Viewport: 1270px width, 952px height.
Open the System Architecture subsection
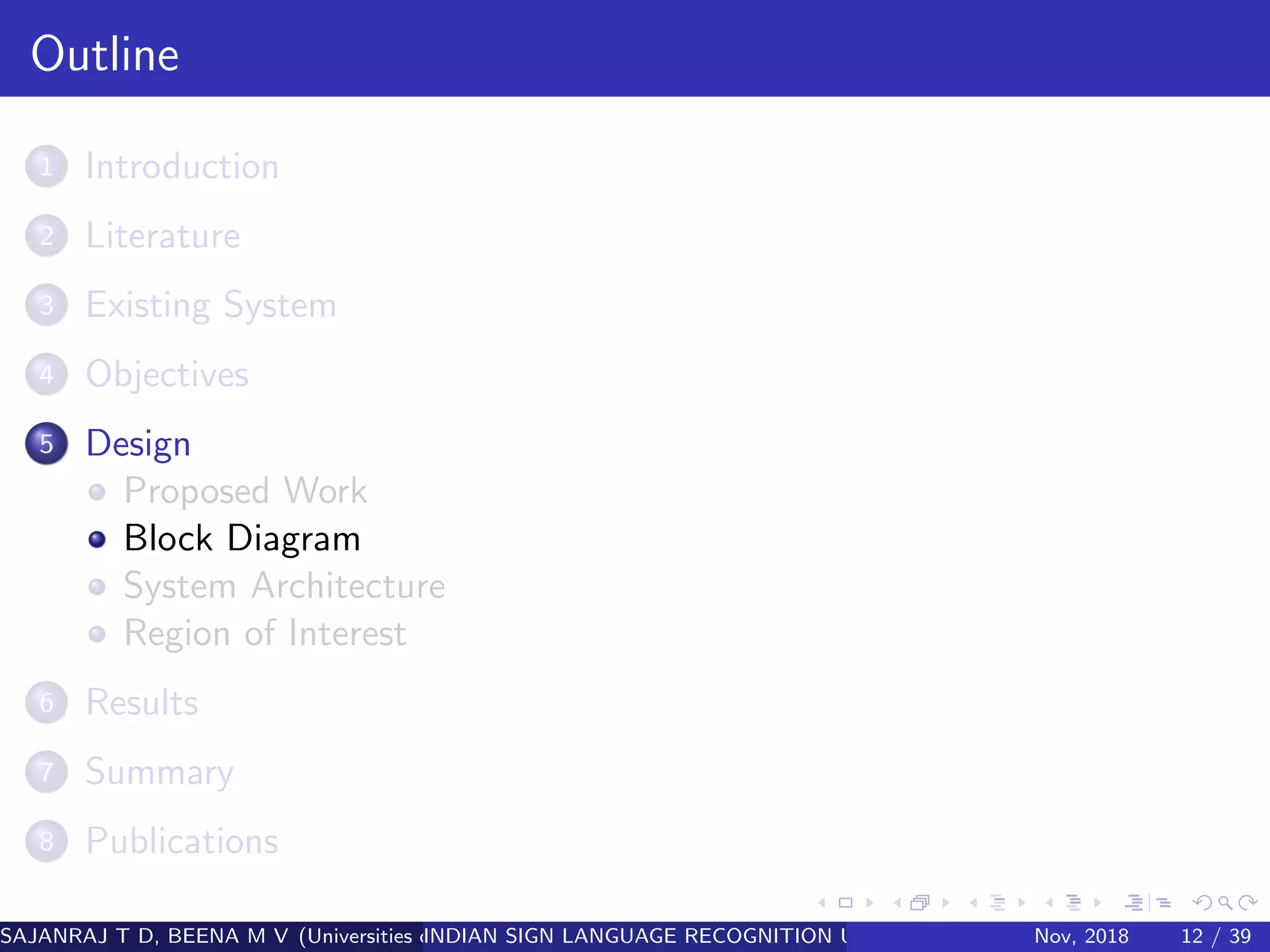click(x=284, y=586)
